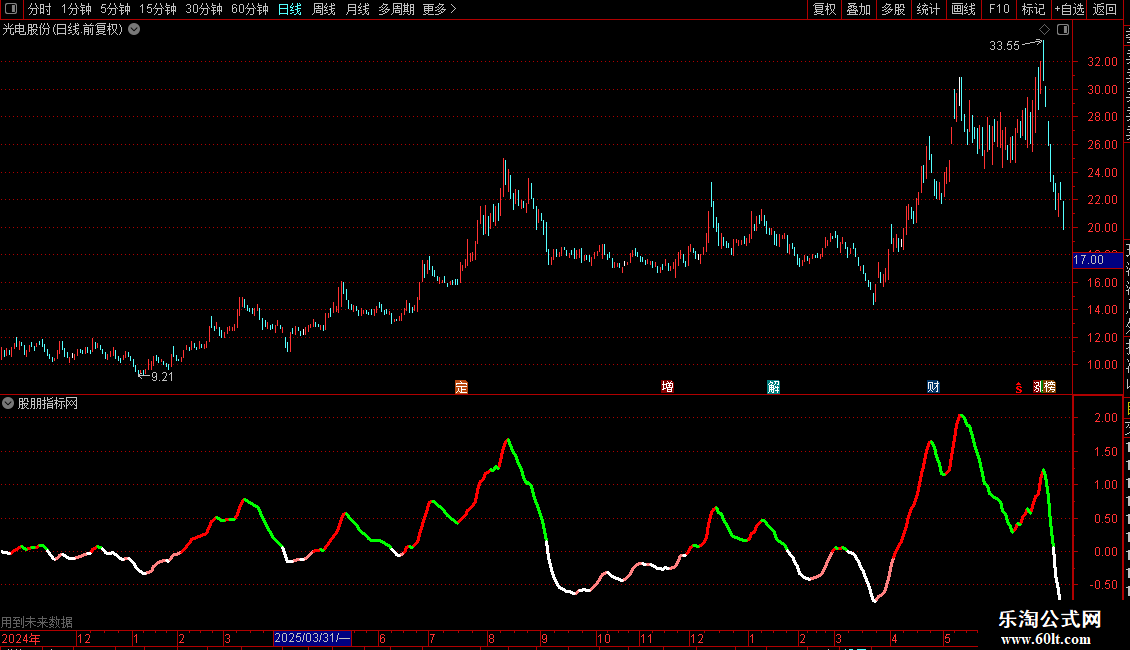Click the 30.00 price axis label
The width and height of the screenshot is (1130, 650).
coord(1102,90)
